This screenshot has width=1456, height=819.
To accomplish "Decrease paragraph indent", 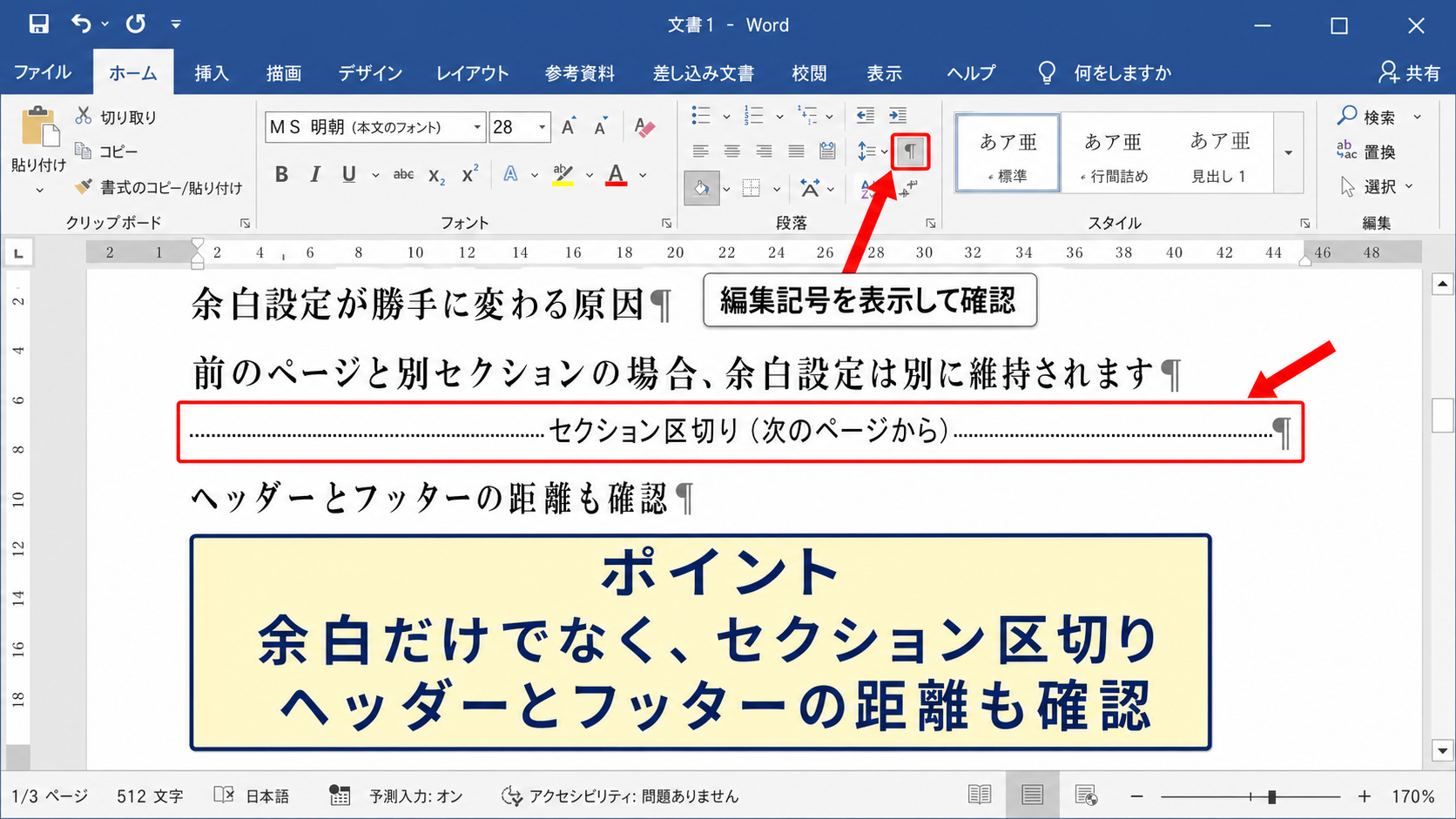I will [x=865, y=116].
